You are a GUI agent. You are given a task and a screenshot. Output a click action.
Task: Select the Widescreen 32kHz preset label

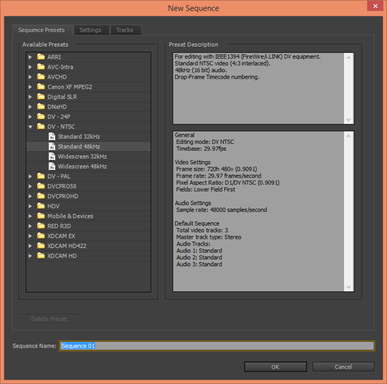pos(82,157)
